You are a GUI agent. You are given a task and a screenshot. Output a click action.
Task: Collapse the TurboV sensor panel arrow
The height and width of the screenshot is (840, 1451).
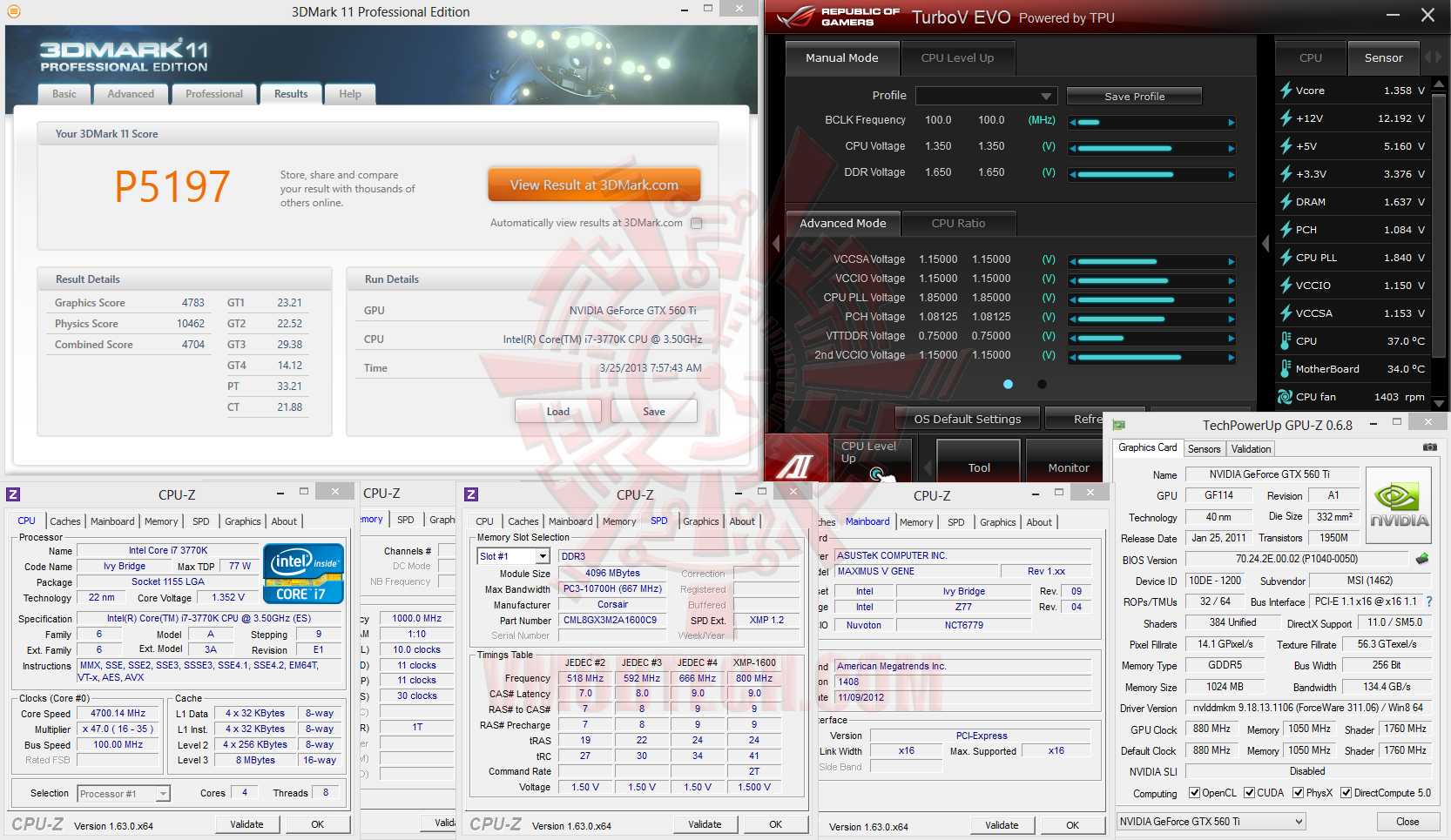[1265, 244]
